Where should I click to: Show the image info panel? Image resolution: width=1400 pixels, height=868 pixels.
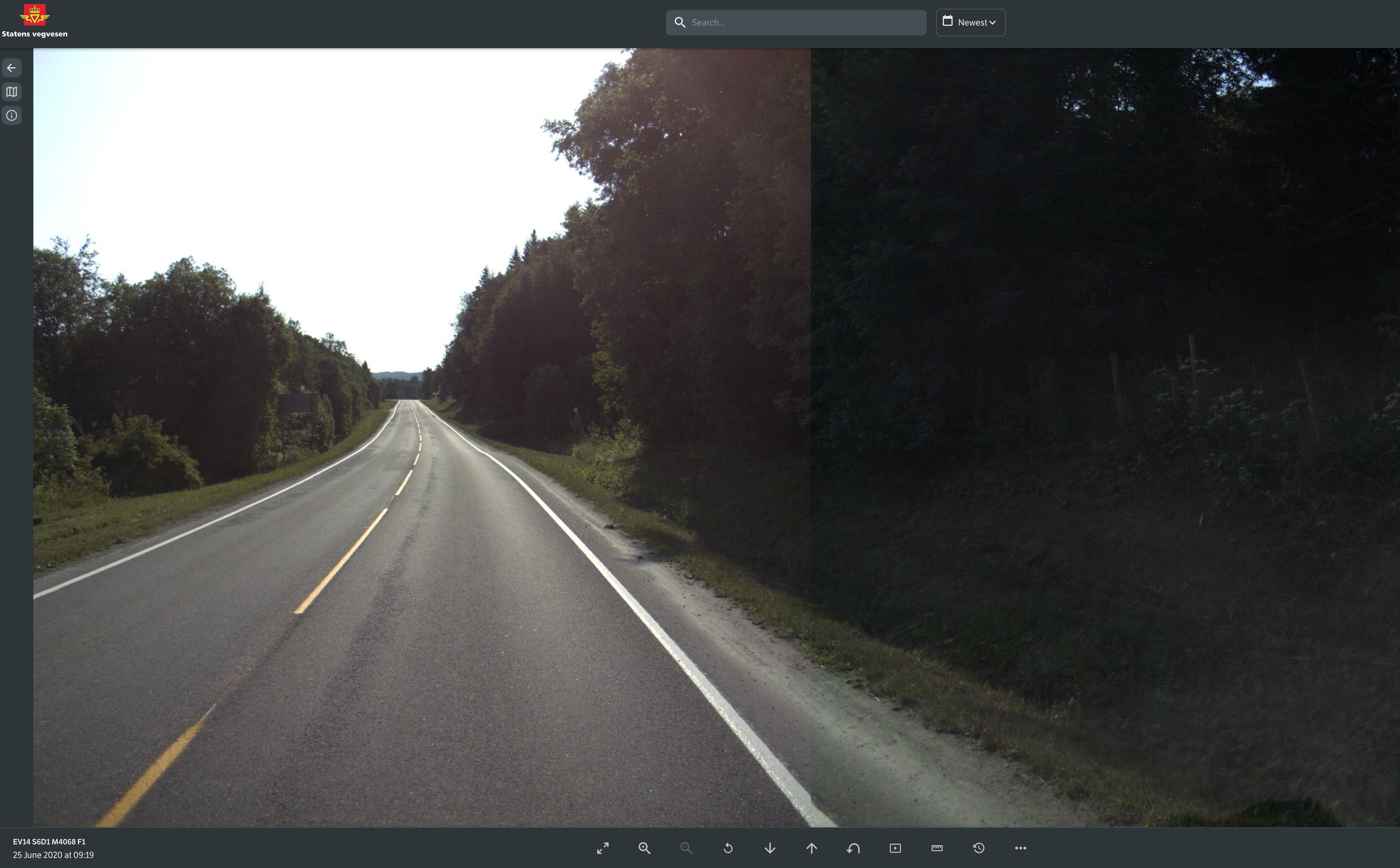tap(11, 115)
